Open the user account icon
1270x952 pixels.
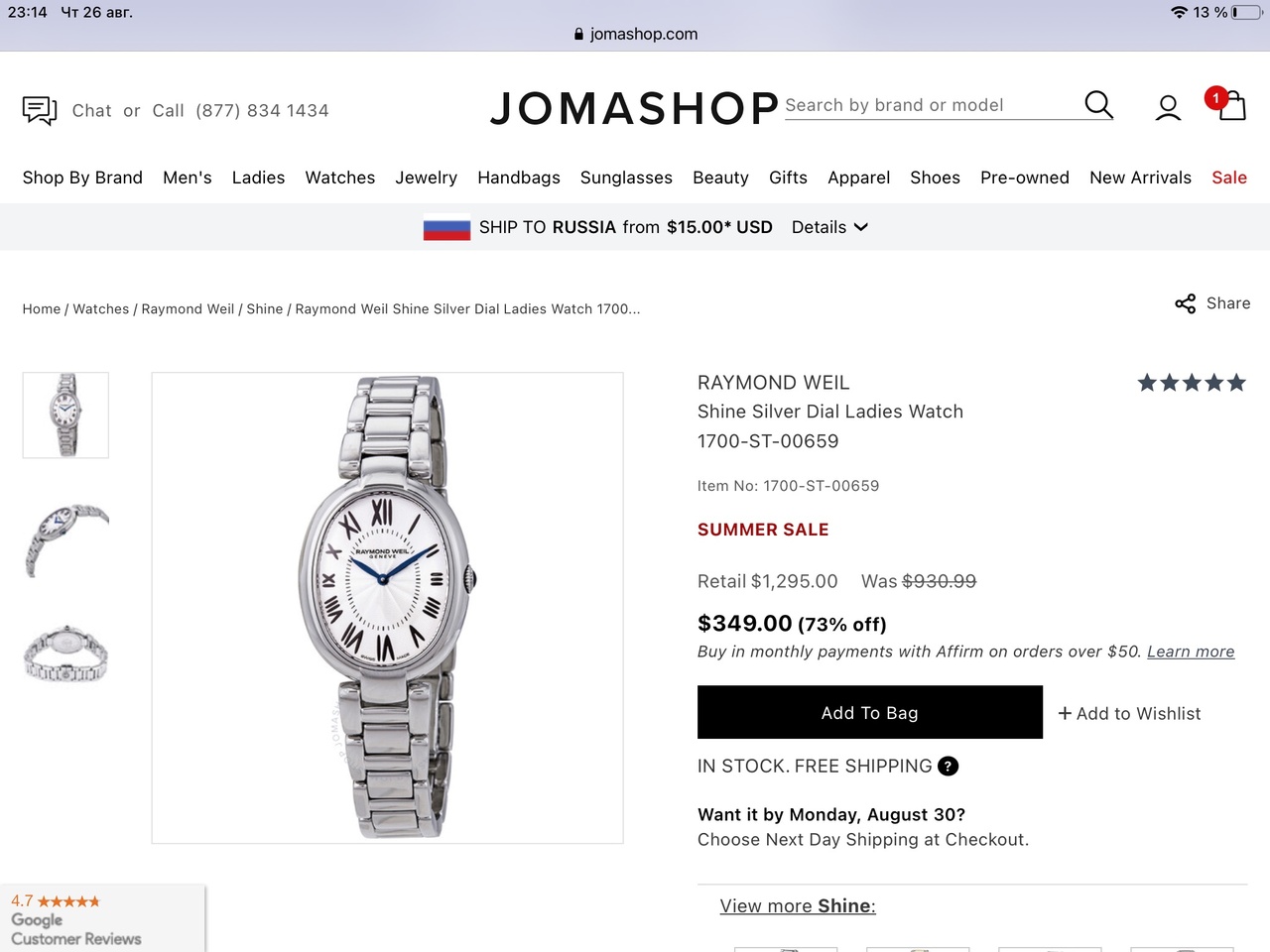point(1168,108)
